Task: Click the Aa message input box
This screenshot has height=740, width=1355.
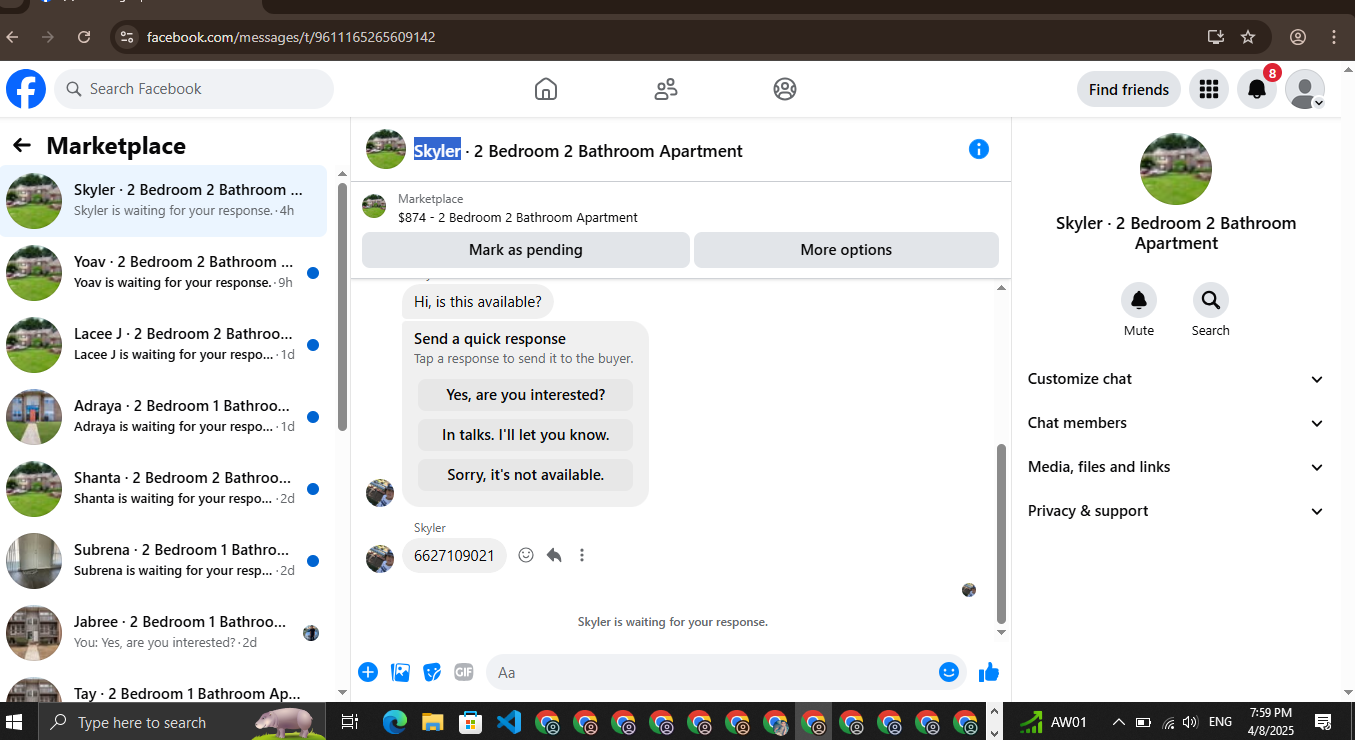Action: pyautogui.click(x=712, y=672)
